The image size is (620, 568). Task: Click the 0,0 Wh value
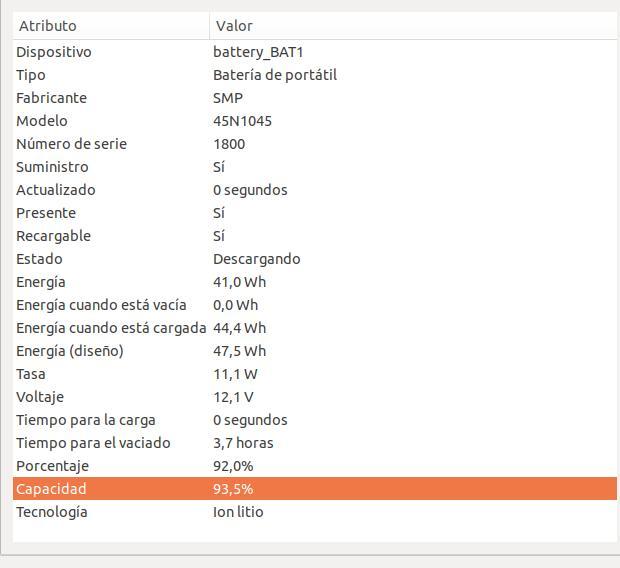[x=236, y=305]
